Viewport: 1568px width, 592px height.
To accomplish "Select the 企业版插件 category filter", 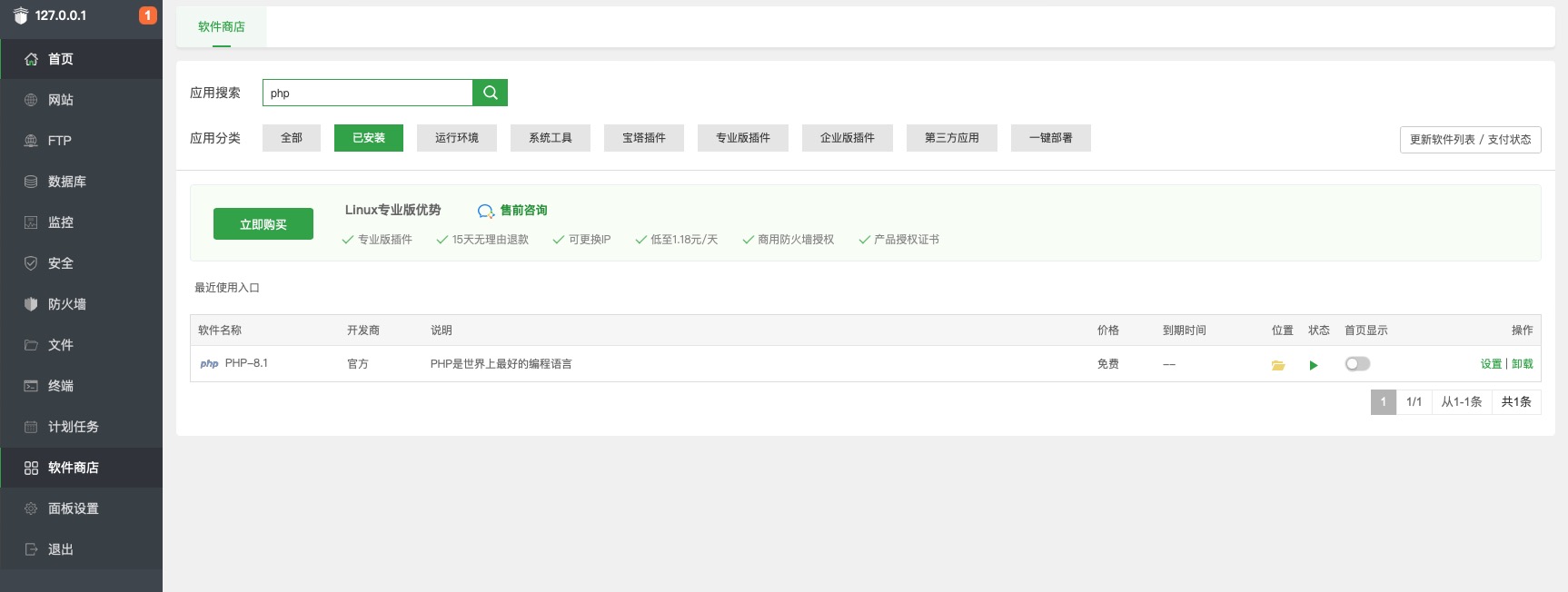I will coord(848,138).
